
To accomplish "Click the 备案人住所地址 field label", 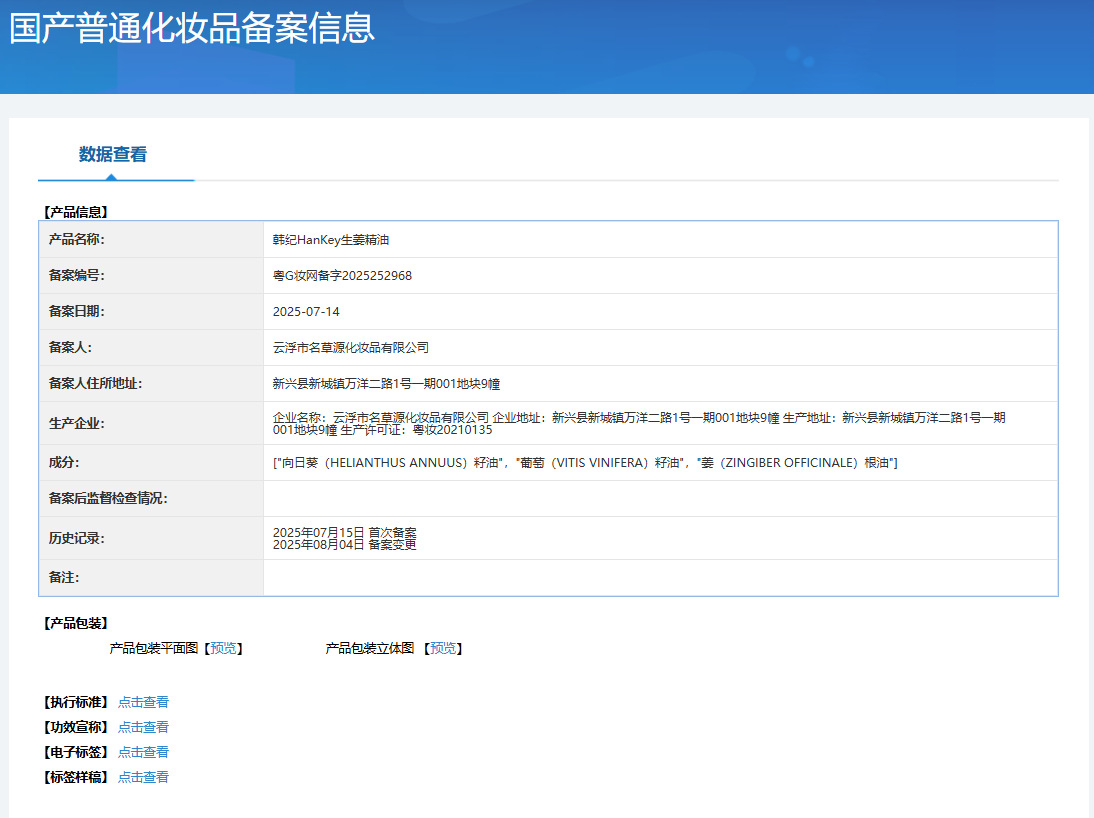I will tap(95, 383).
